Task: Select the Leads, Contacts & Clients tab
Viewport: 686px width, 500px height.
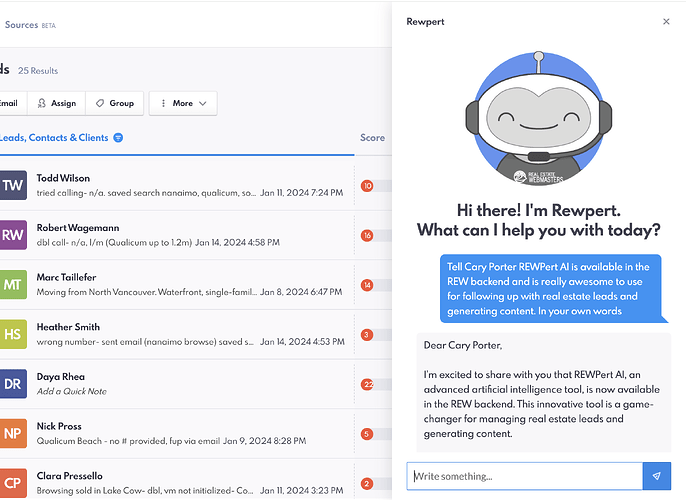Action: pos(54,138)
